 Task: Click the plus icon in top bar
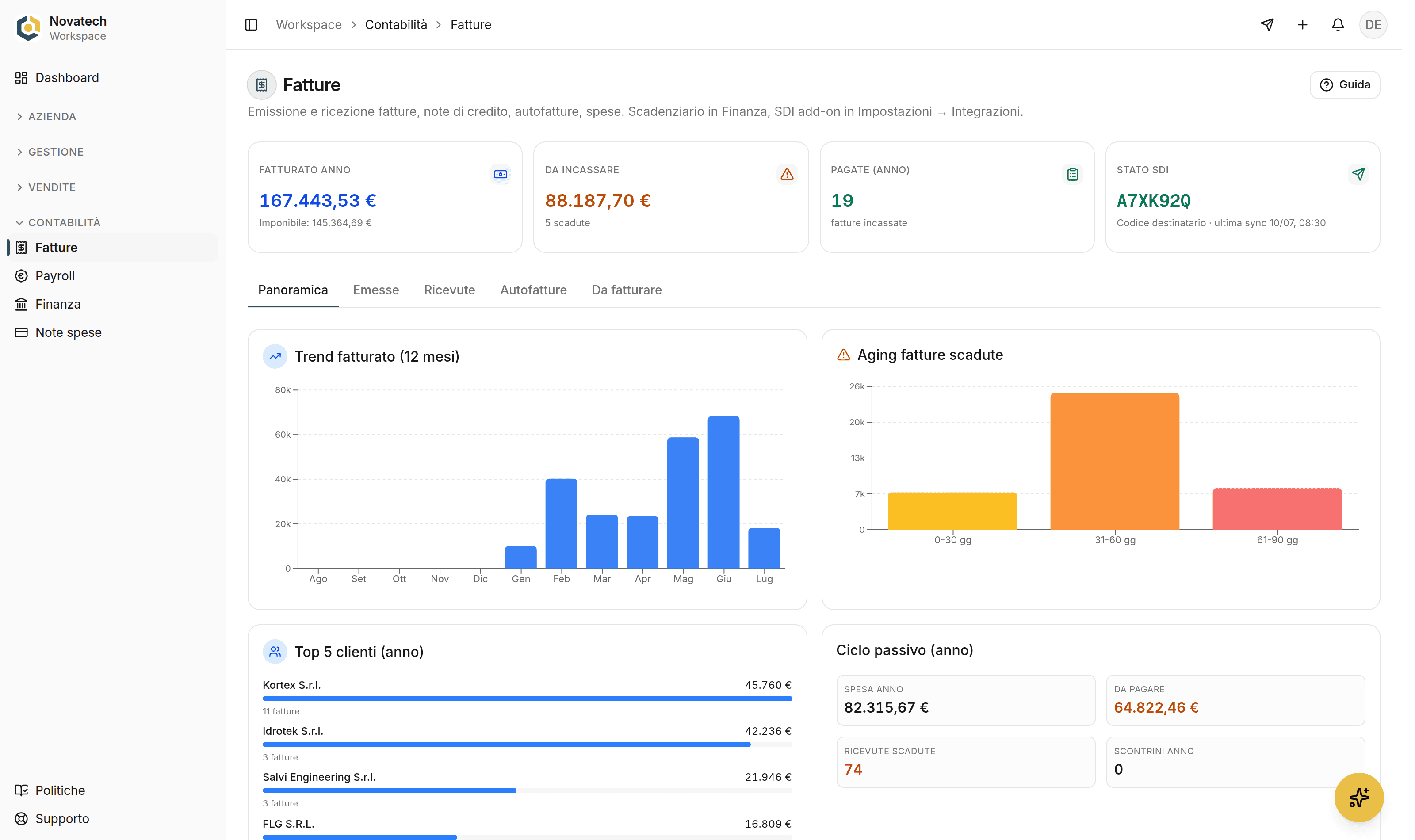pos(1302,25)
